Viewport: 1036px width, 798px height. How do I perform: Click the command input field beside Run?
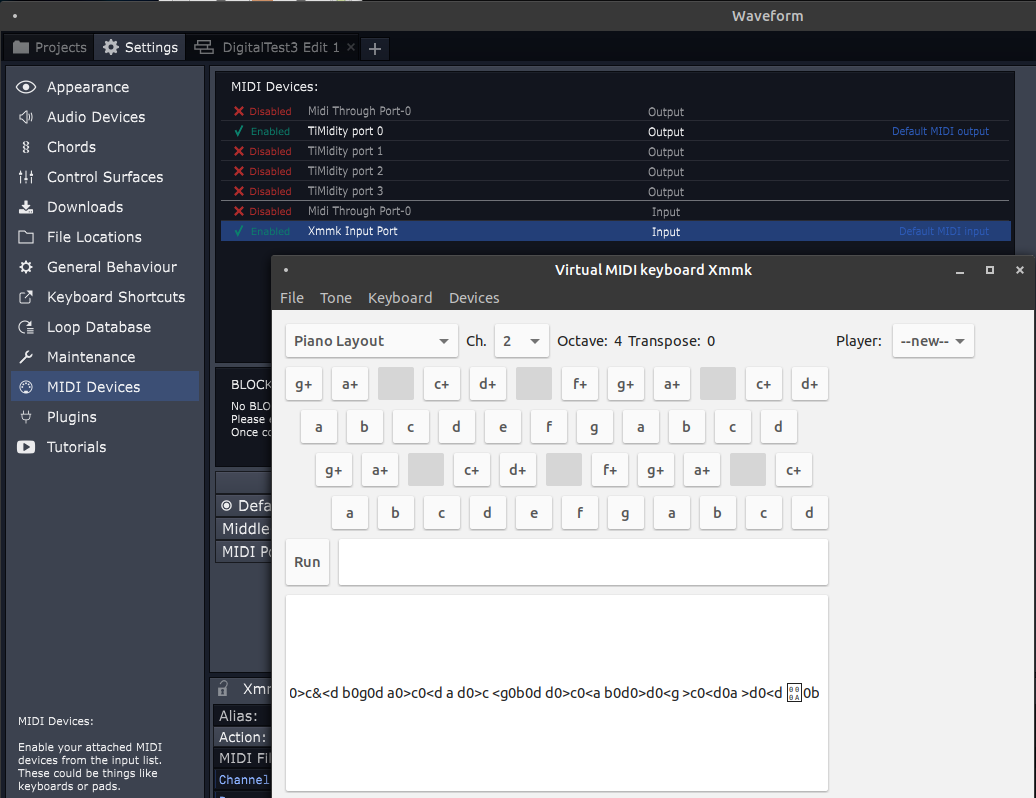(583, 562)
